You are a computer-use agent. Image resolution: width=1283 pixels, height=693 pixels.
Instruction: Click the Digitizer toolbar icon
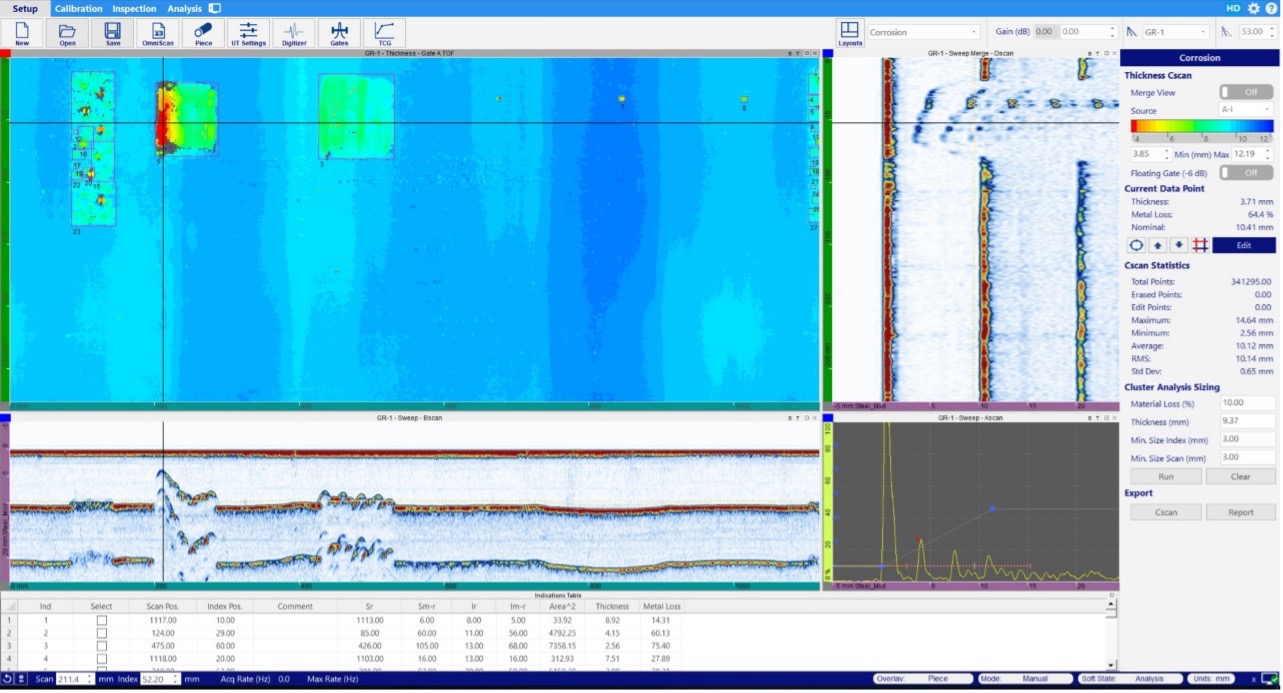[294, 33]
